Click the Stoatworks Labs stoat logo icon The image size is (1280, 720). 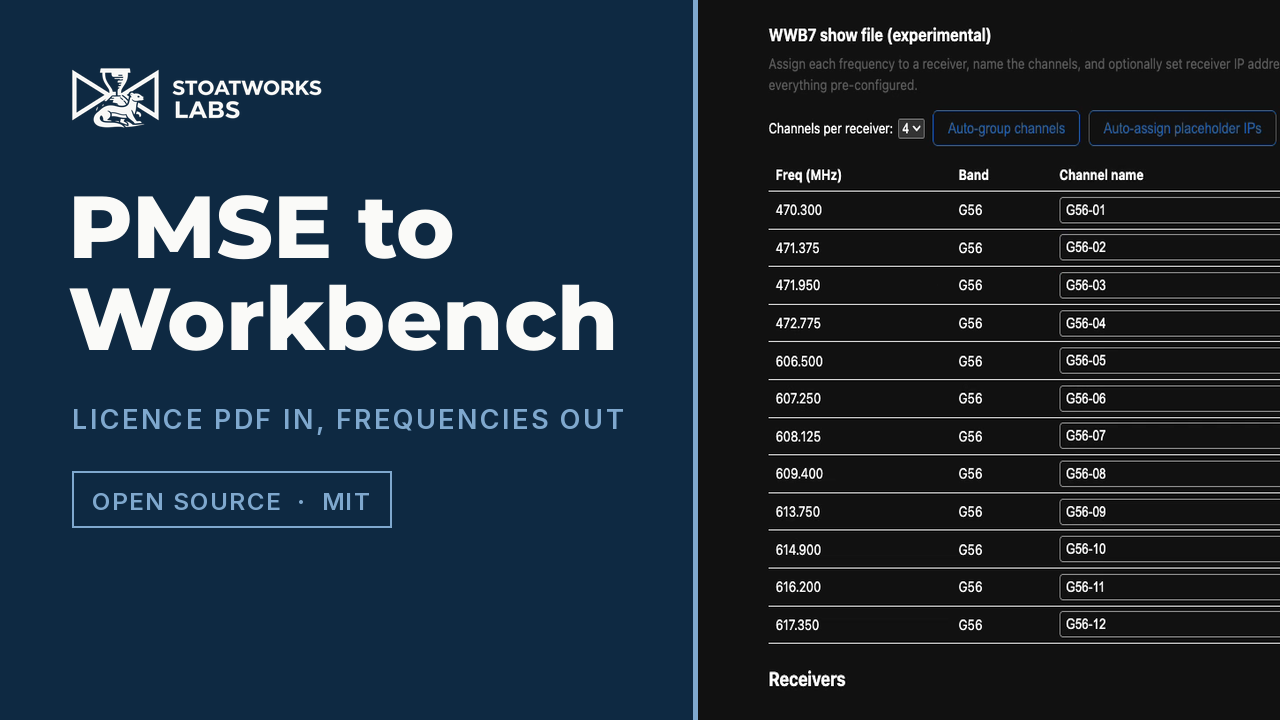116,98
